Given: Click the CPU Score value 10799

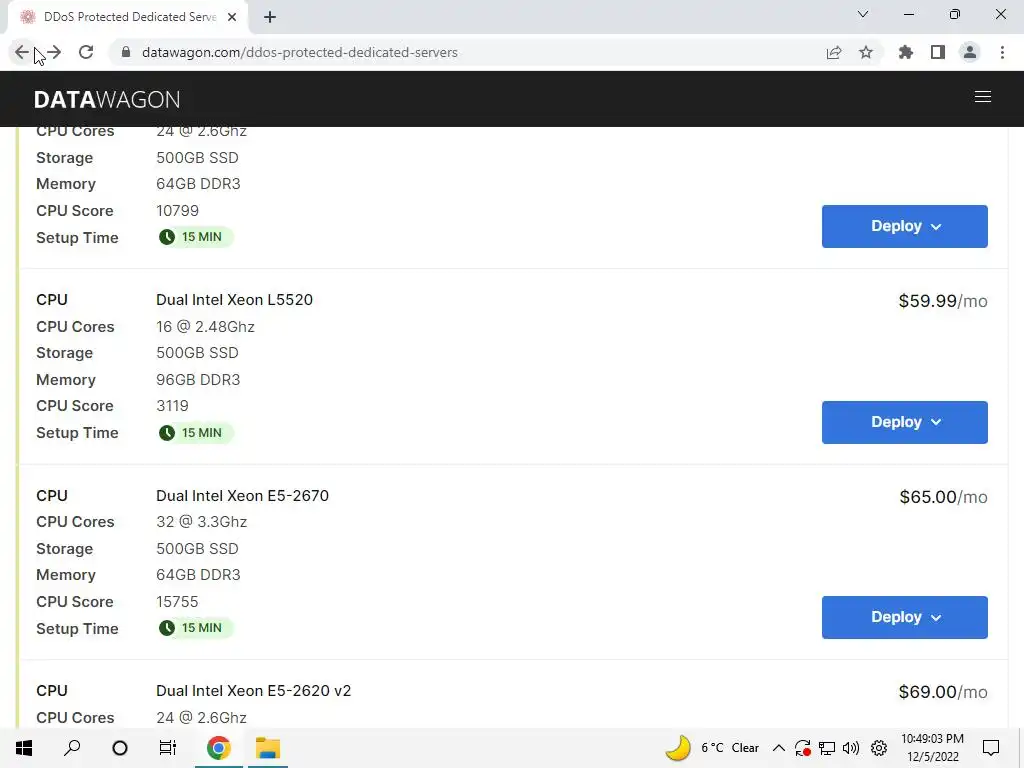Looking at the screenshot, I should [x=178, y=211].
